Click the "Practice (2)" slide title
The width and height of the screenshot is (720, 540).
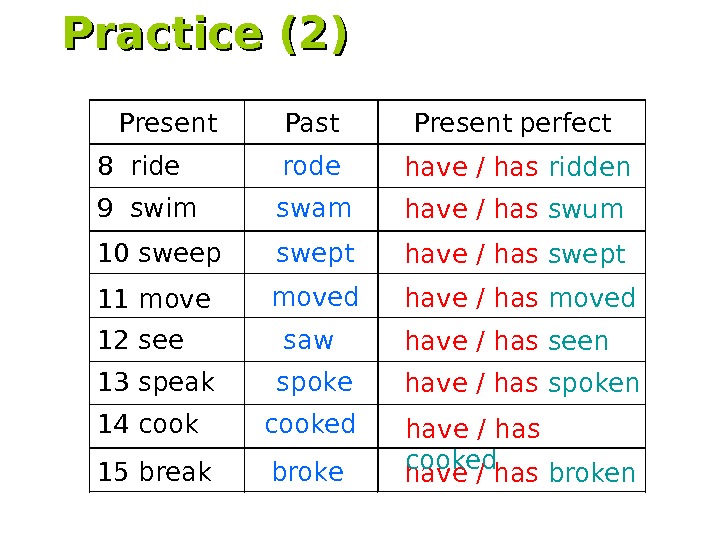206,35
